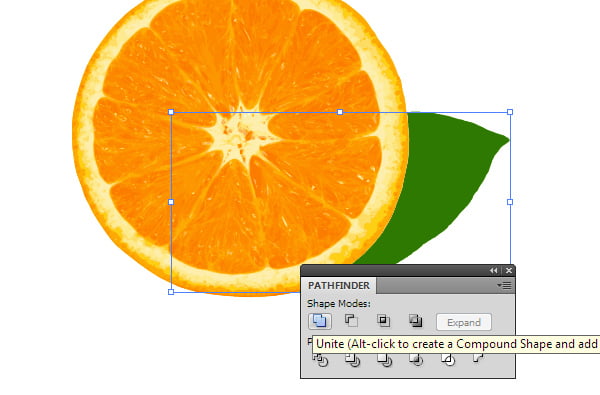The image size is (600, 395).
Task: Open the Pathfinder panel options menu
Action: pos(504,286)
